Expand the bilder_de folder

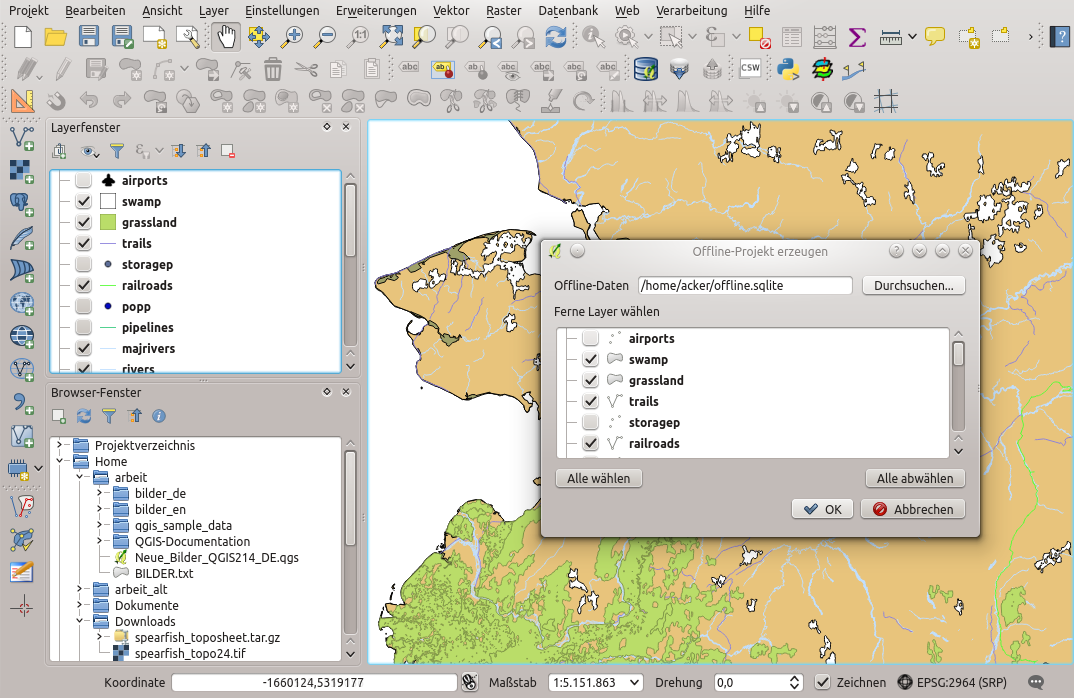coord(99,494)
